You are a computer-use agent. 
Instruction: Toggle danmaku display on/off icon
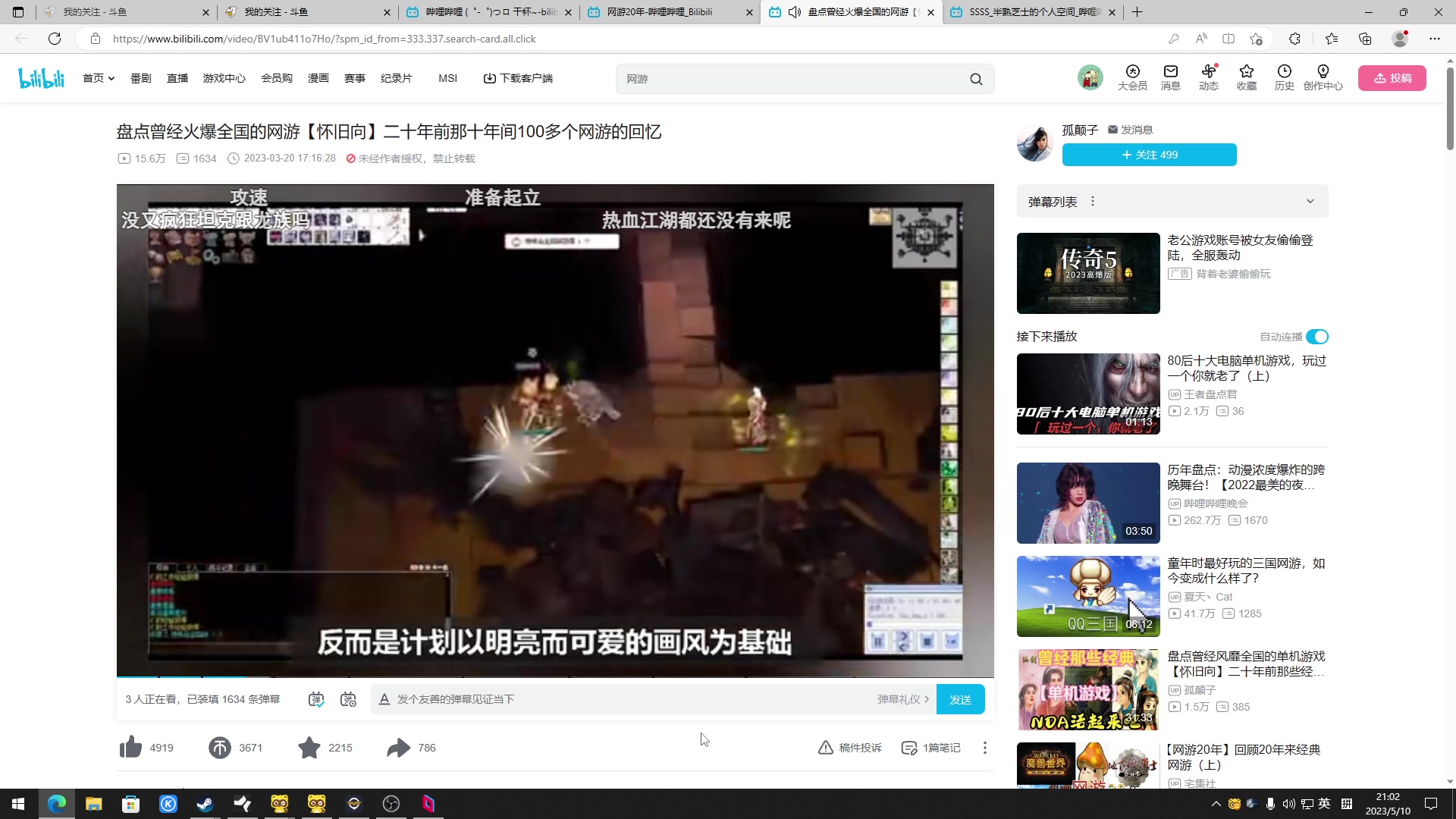pos(316,699)
